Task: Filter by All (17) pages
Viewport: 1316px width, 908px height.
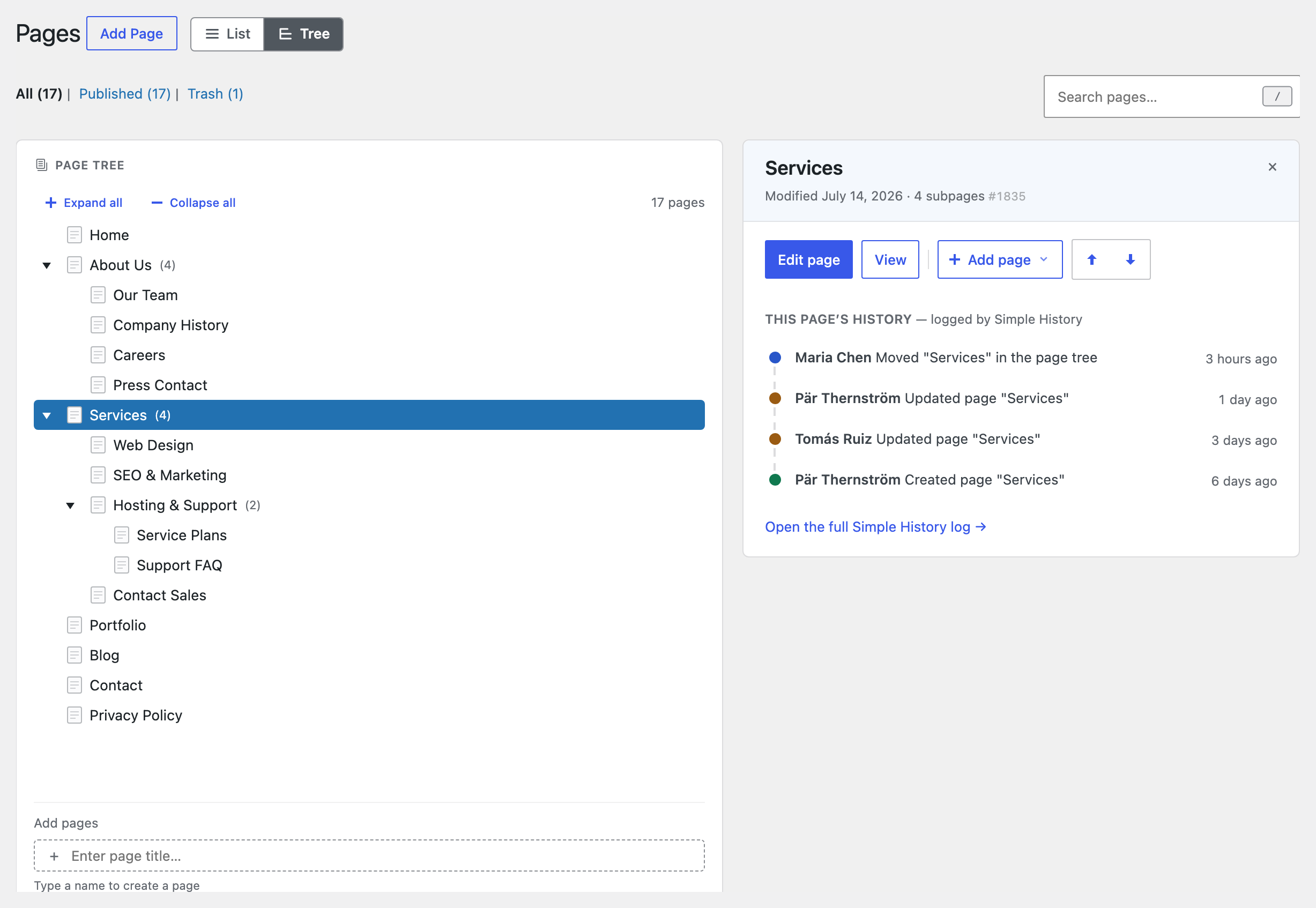Action: [39, 94]
